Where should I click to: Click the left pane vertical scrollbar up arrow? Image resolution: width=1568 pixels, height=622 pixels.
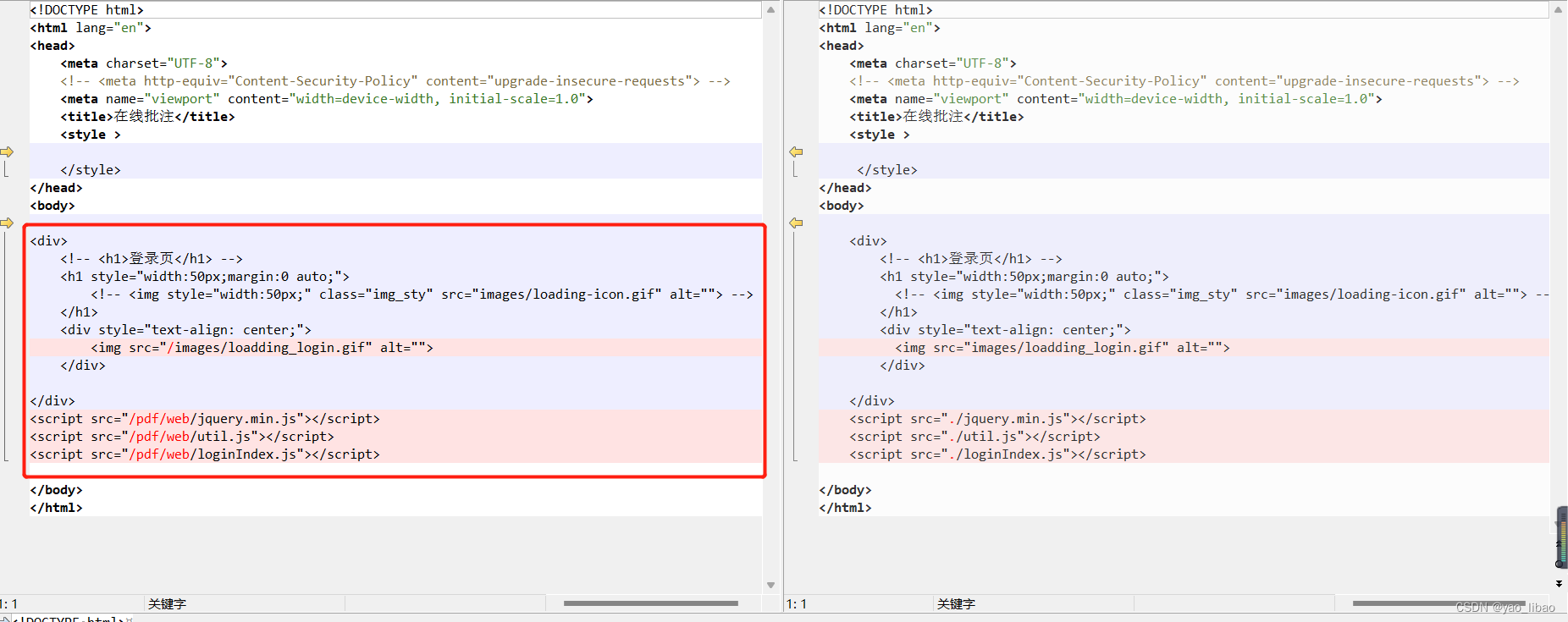tap(770, 9)
